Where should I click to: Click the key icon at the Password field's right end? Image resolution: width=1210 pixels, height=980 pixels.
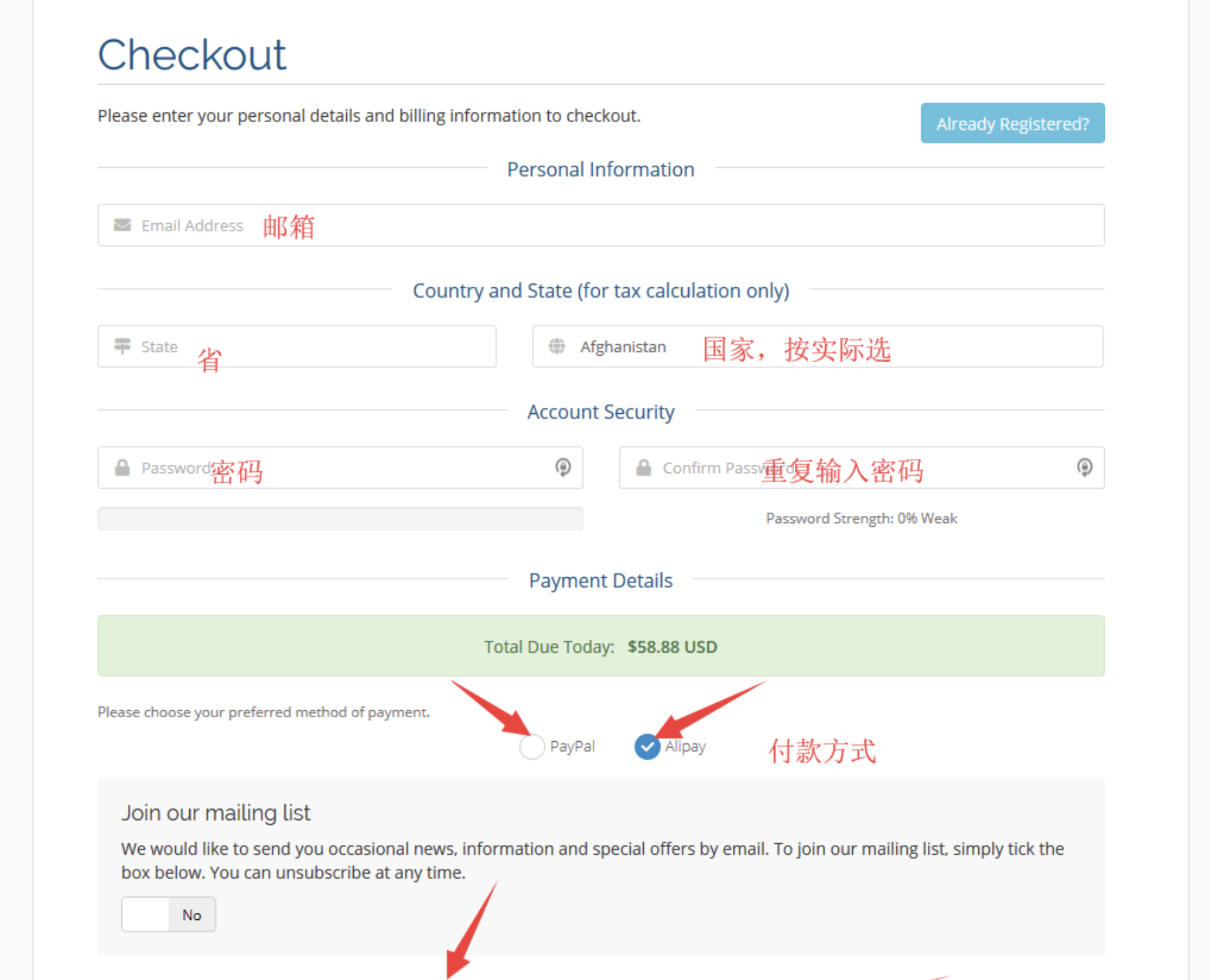(x=563, y=467)
